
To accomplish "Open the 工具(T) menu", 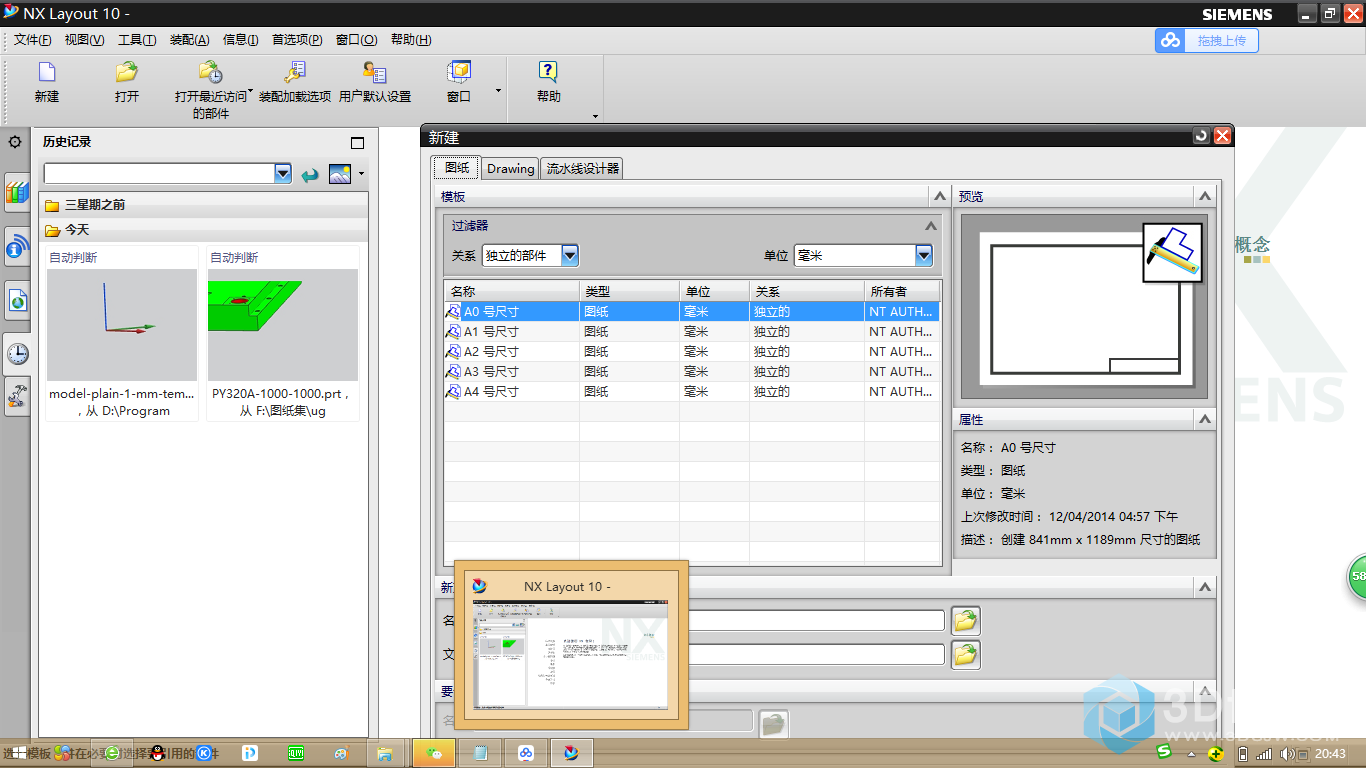I will click(x=137, y=40).
